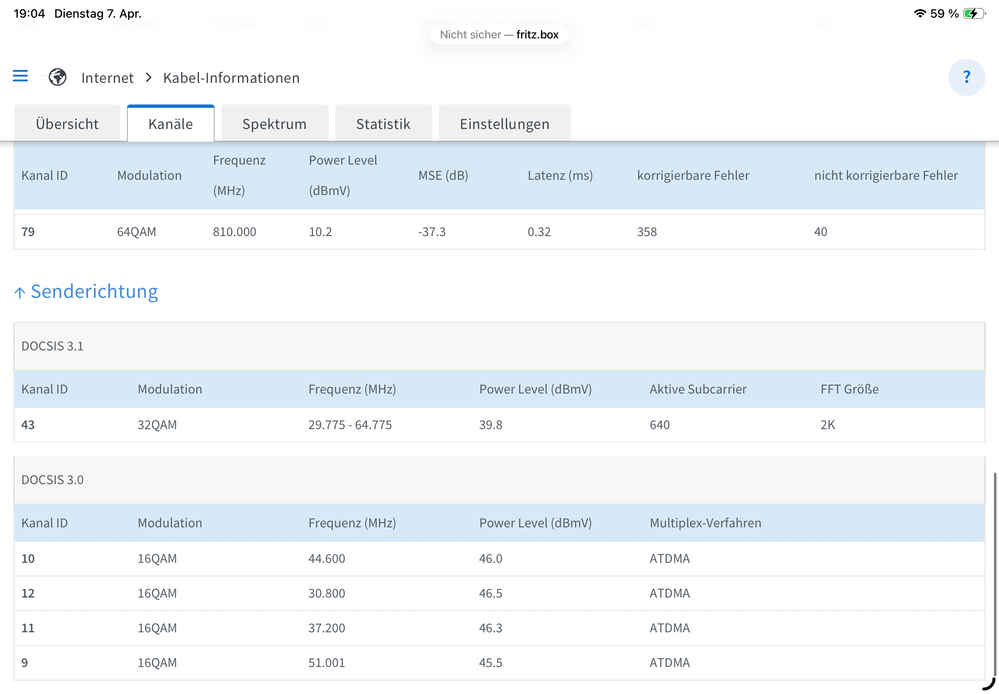Open the hamburger navigation menu

[20, 76]
